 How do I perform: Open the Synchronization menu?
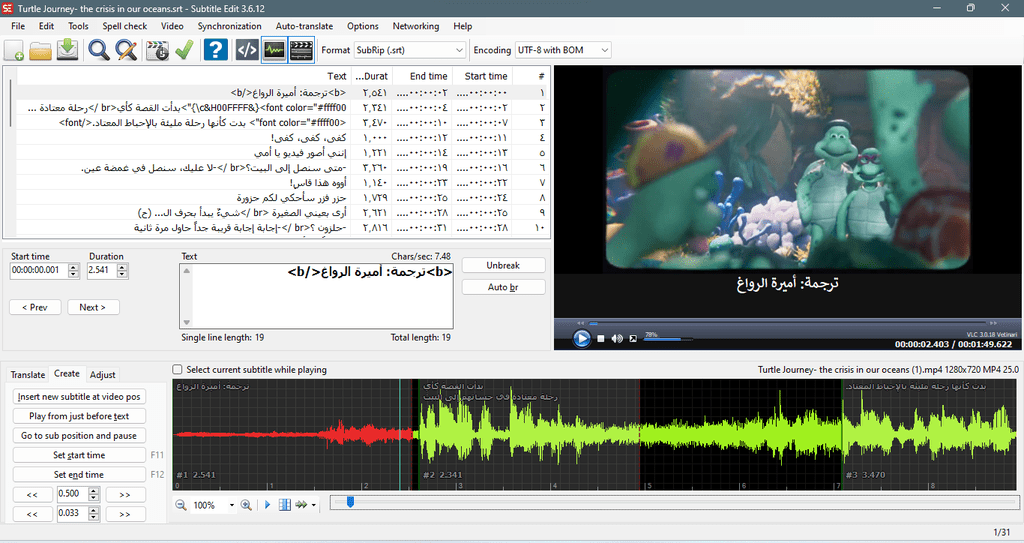229,26
